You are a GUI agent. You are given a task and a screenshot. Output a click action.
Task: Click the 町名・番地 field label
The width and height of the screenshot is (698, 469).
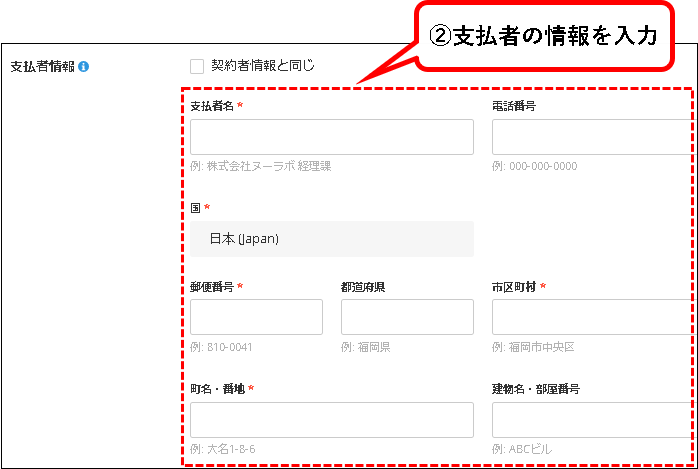[x=218, y=389]
